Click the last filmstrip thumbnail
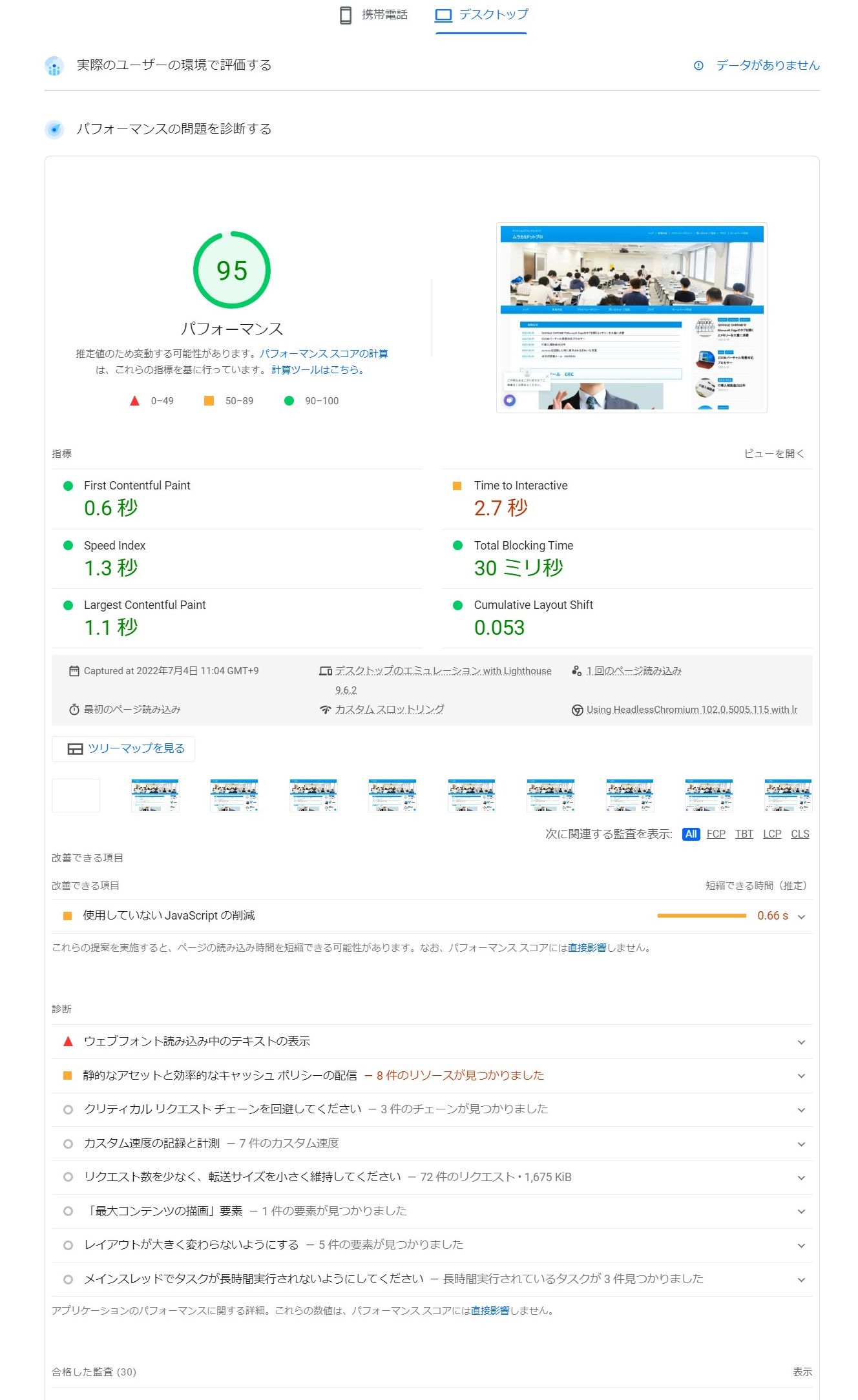 788,795
